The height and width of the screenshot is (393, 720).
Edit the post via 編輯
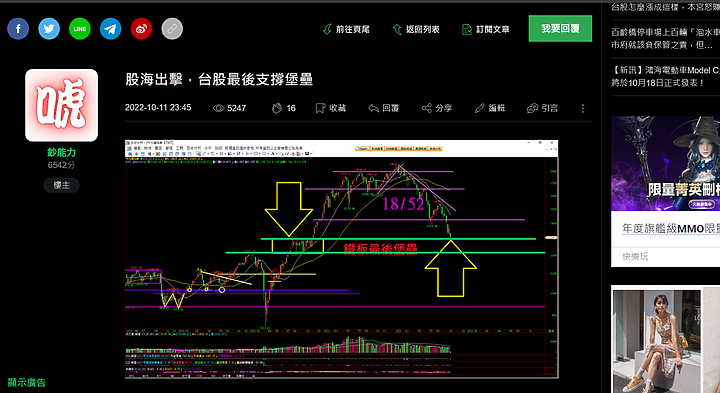coord(489,108)
